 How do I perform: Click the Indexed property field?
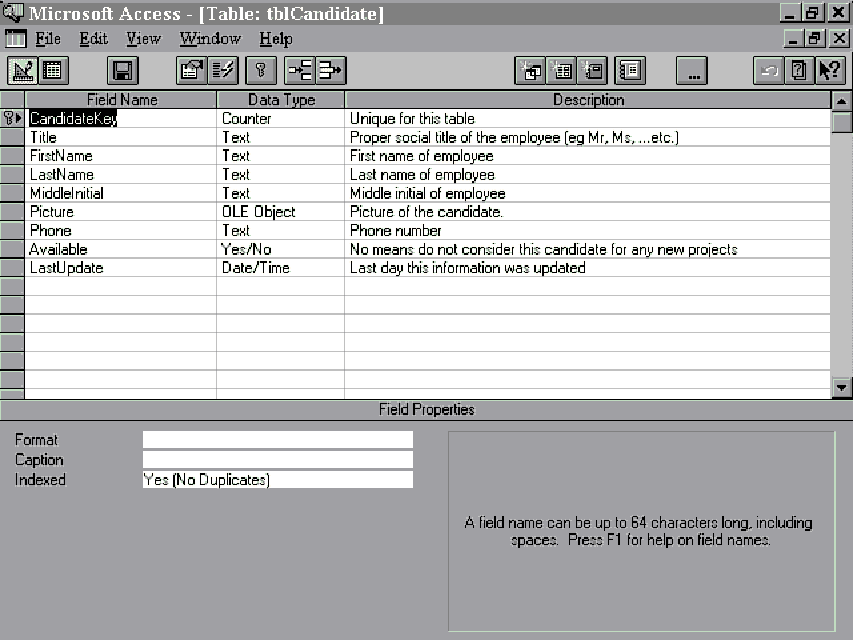277,480
